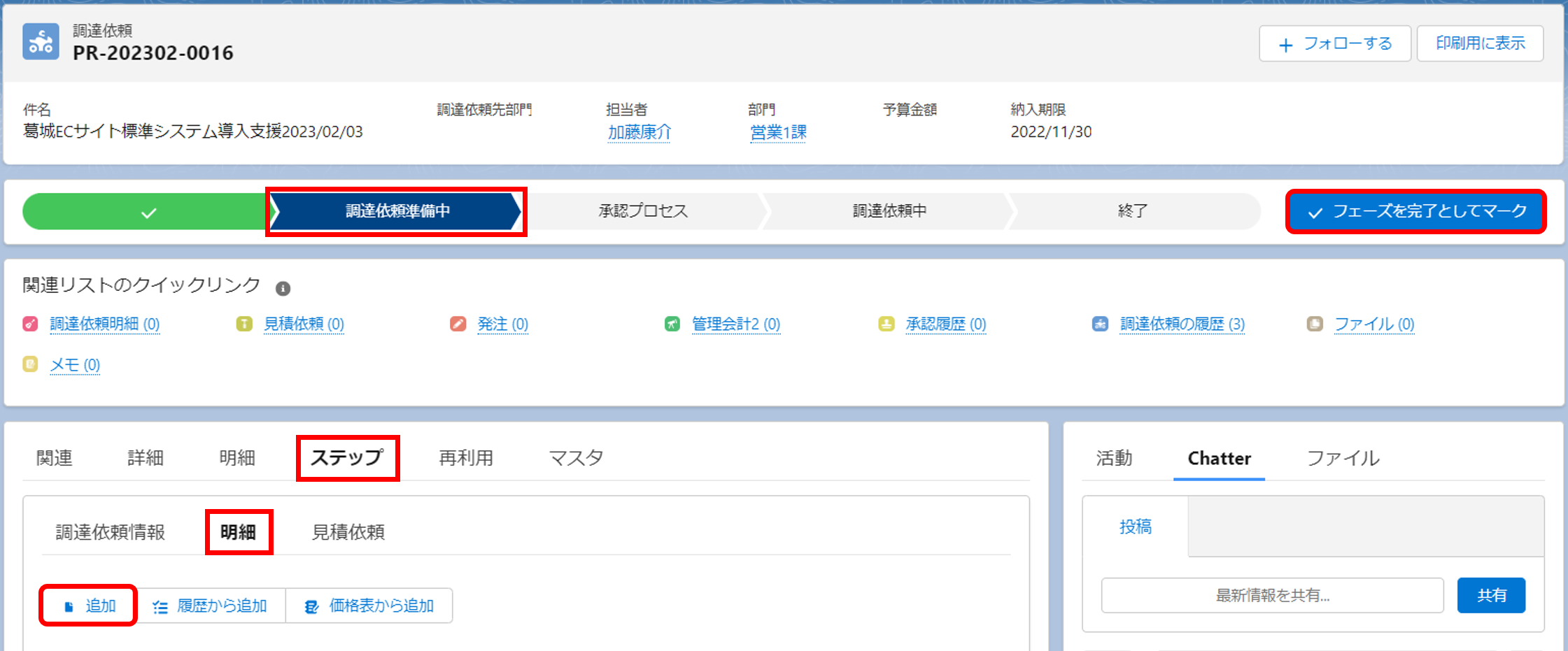This screenshot has width=1568, height=651.
Task: Switch to the ステップ tab
Action: click(x=347, y=458)
